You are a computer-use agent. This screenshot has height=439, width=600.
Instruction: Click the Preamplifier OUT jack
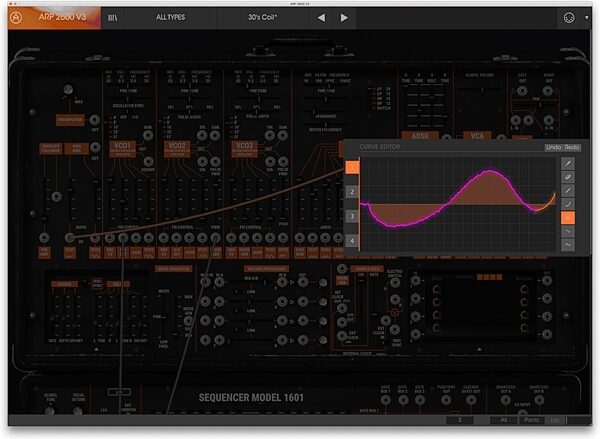tap(95, 120)
